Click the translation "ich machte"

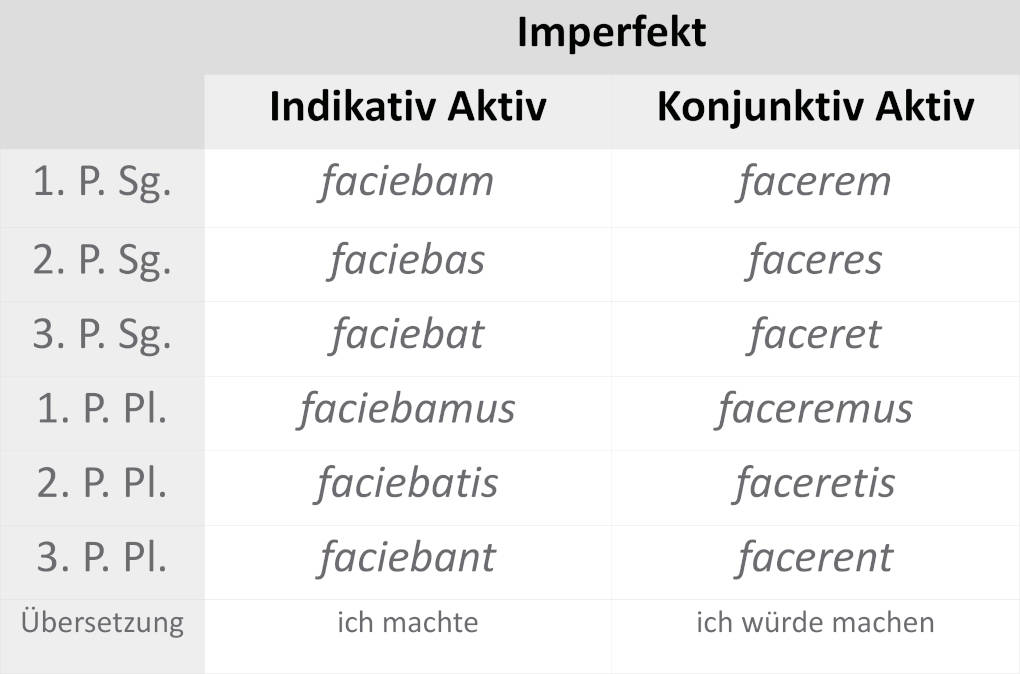coord(407,622)
